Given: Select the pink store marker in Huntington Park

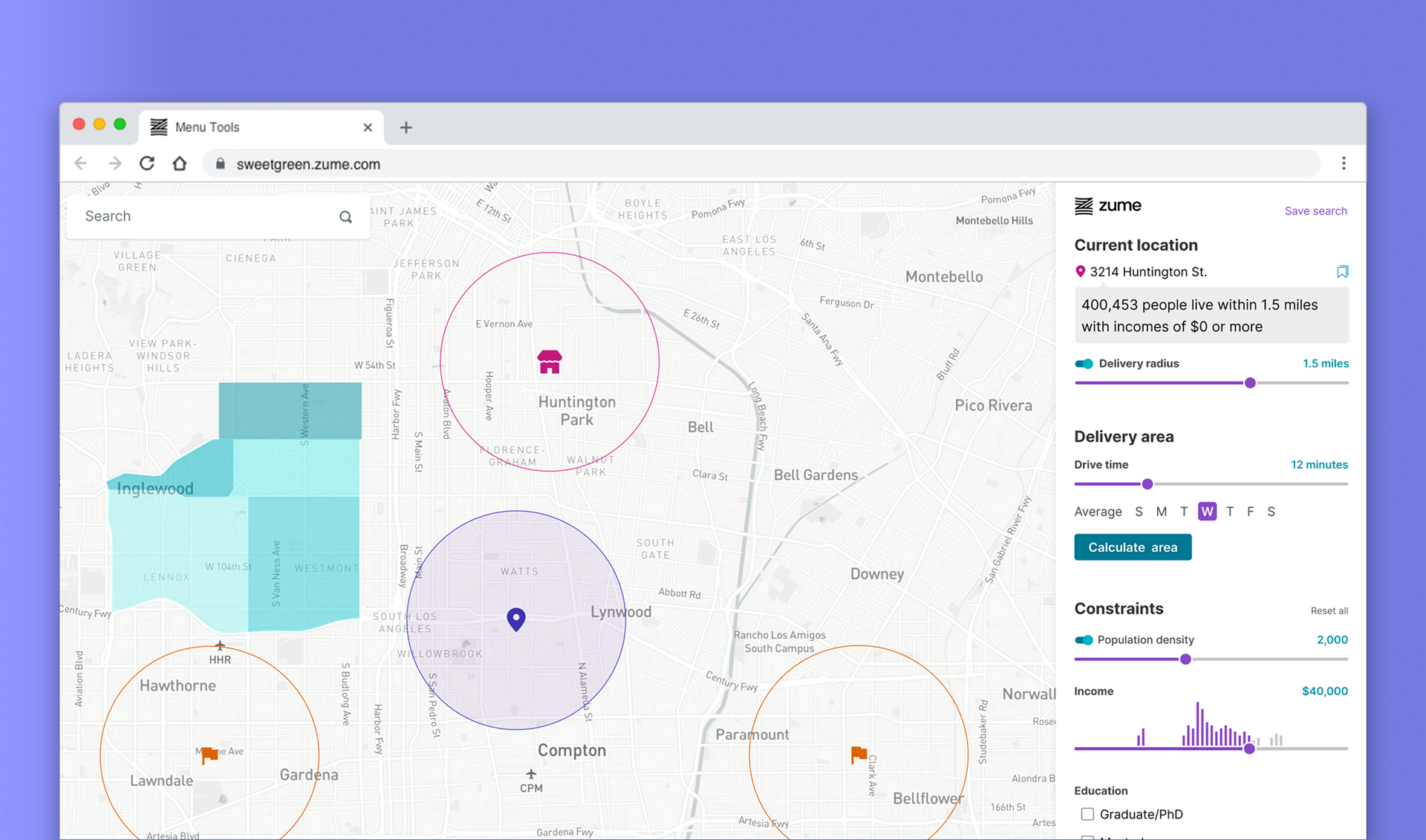Looking at the screenshot, I should tap(550, 362).
